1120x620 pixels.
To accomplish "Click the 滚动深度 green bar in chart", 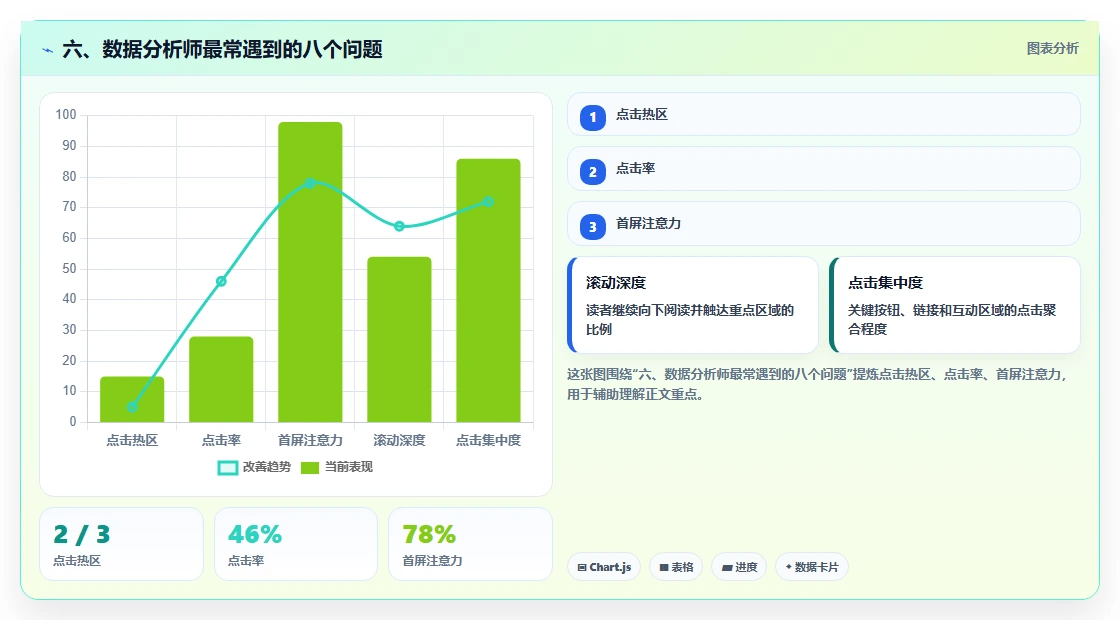I will (x=399, y=339).
